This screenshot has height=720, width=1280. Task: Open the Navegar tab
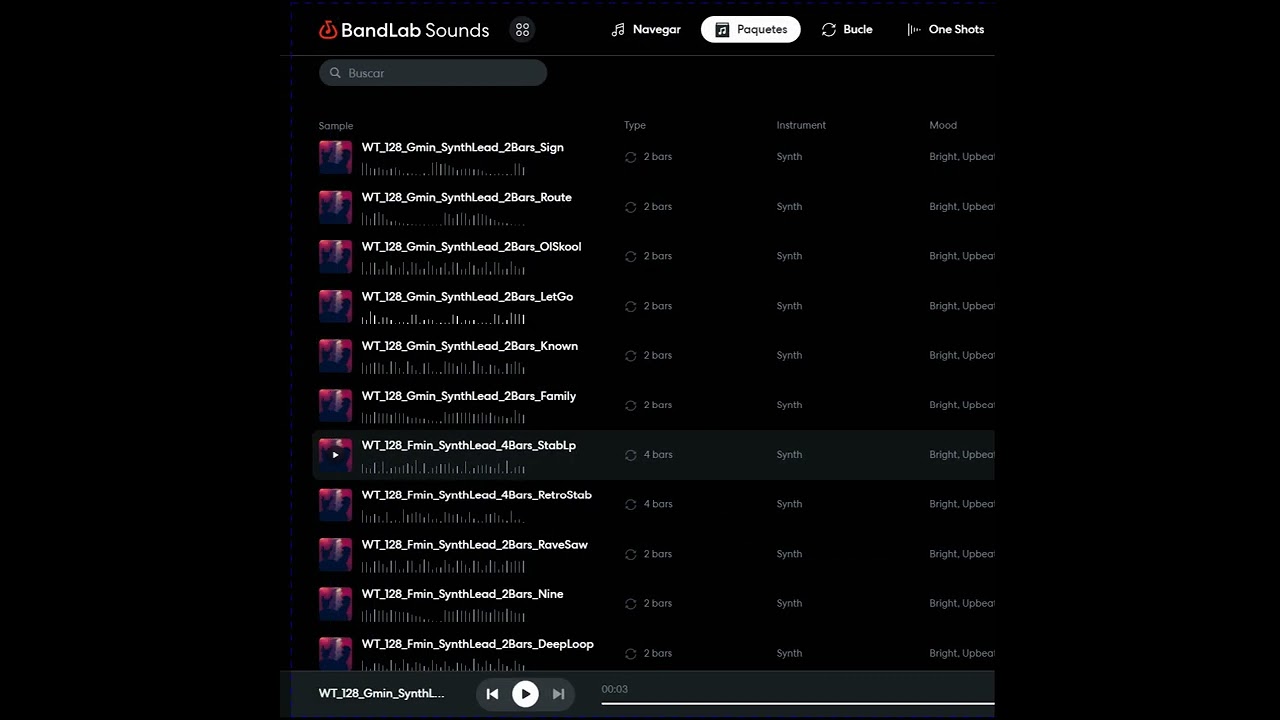pos(646,30)
